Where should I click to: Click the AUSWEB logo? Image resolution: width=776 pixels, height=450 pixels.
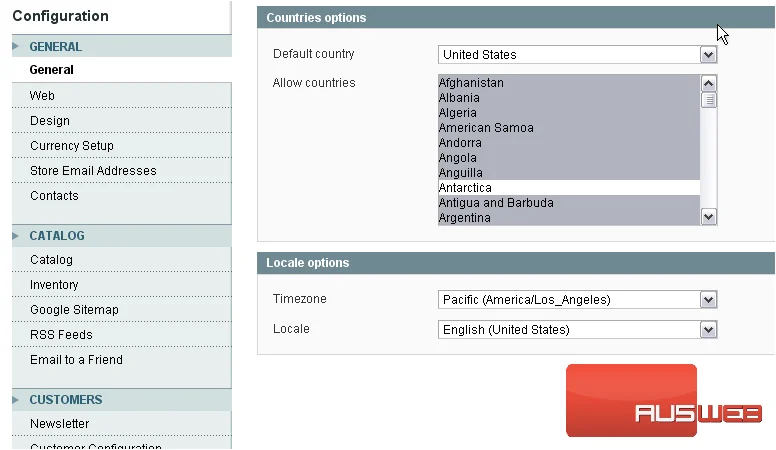664,401
